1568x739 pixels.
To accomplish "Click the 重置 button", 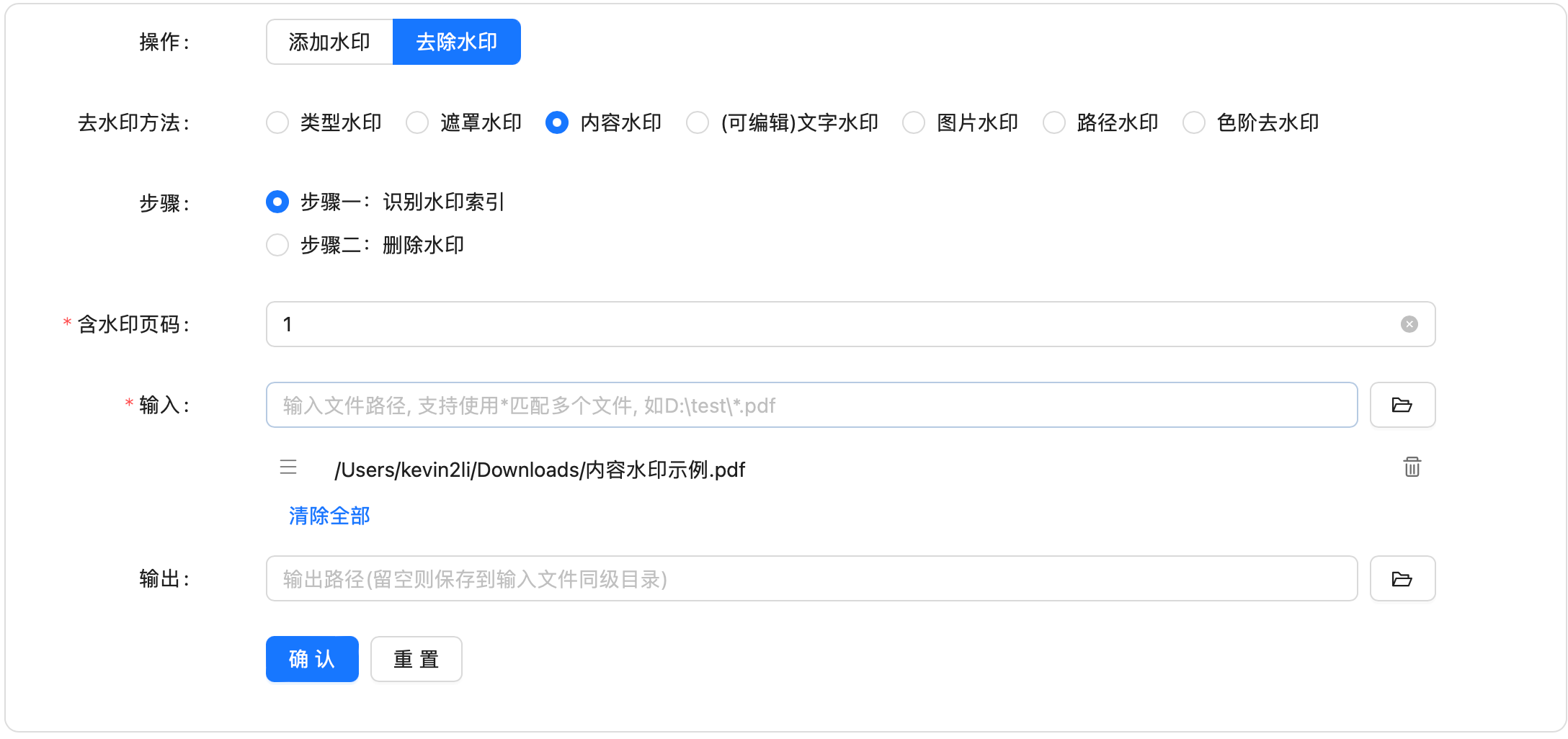I will click(416, 659).
